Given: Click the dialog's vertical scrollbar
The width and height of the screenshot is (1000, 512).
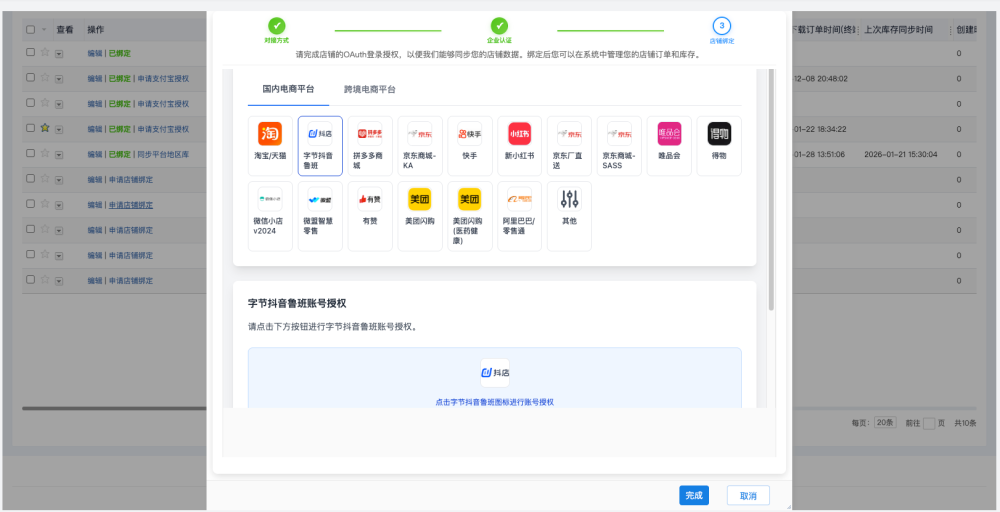Looking at the screenshot, I should (x=771, y=191).
